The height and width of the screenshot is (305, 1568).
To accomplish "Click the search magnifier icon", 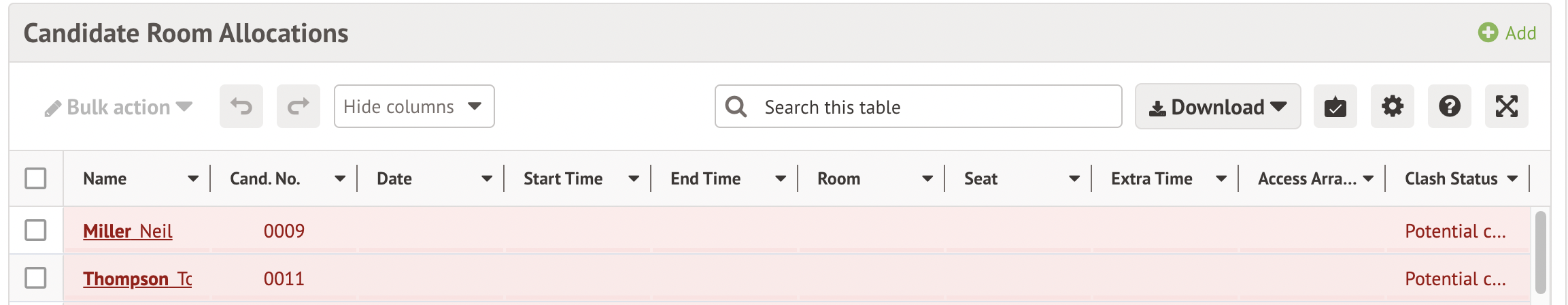I will click(736, 106).
